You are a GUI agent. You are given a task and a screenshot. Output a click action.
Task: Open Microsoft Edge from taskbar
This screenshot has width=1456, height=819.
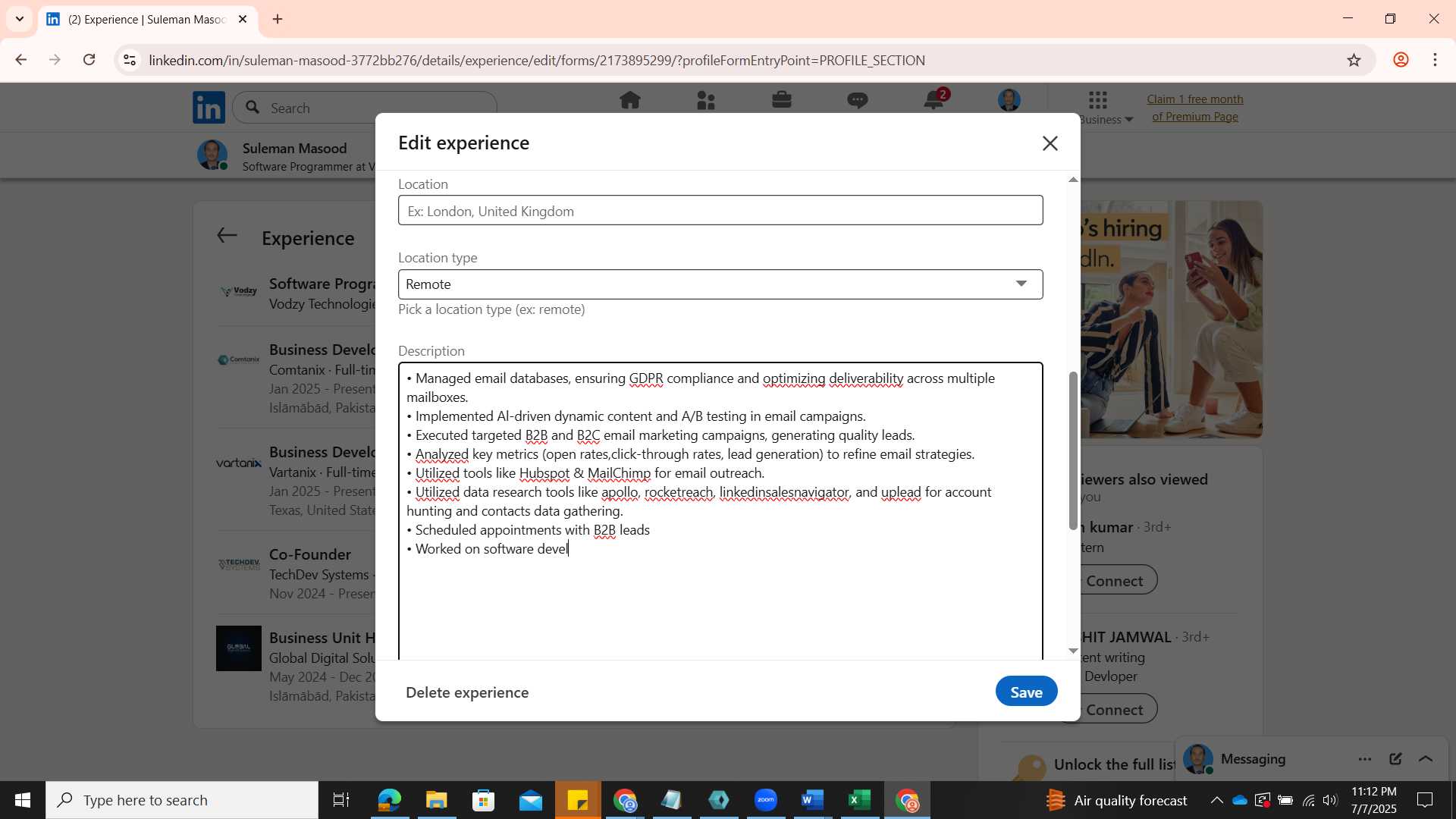click(x=389, y=800)
